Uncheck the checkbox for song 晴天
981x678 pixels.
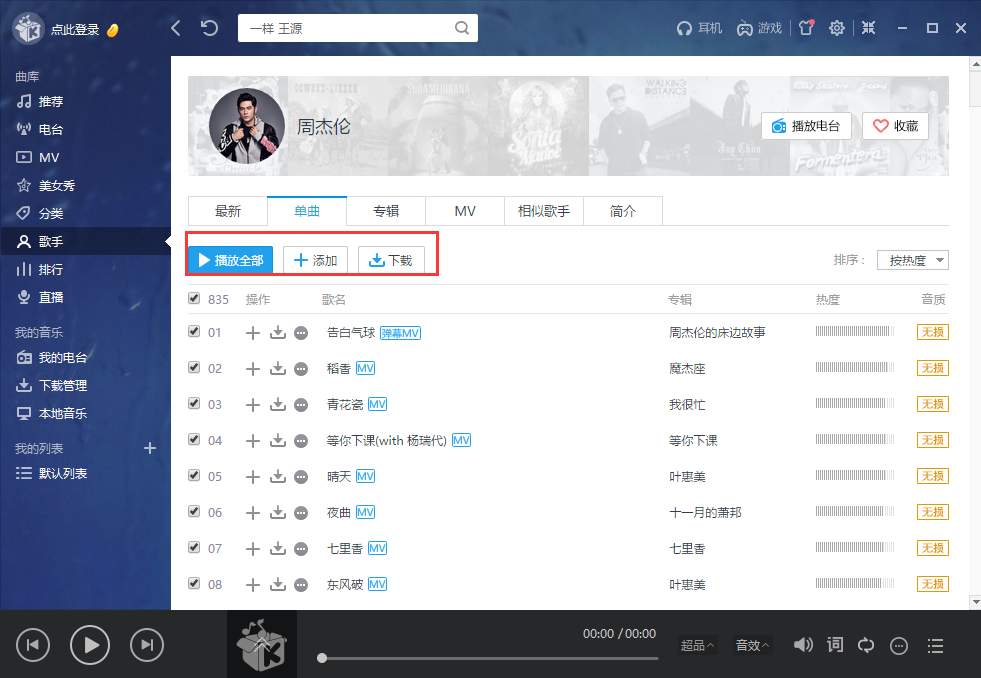click(x=194, y=476)
